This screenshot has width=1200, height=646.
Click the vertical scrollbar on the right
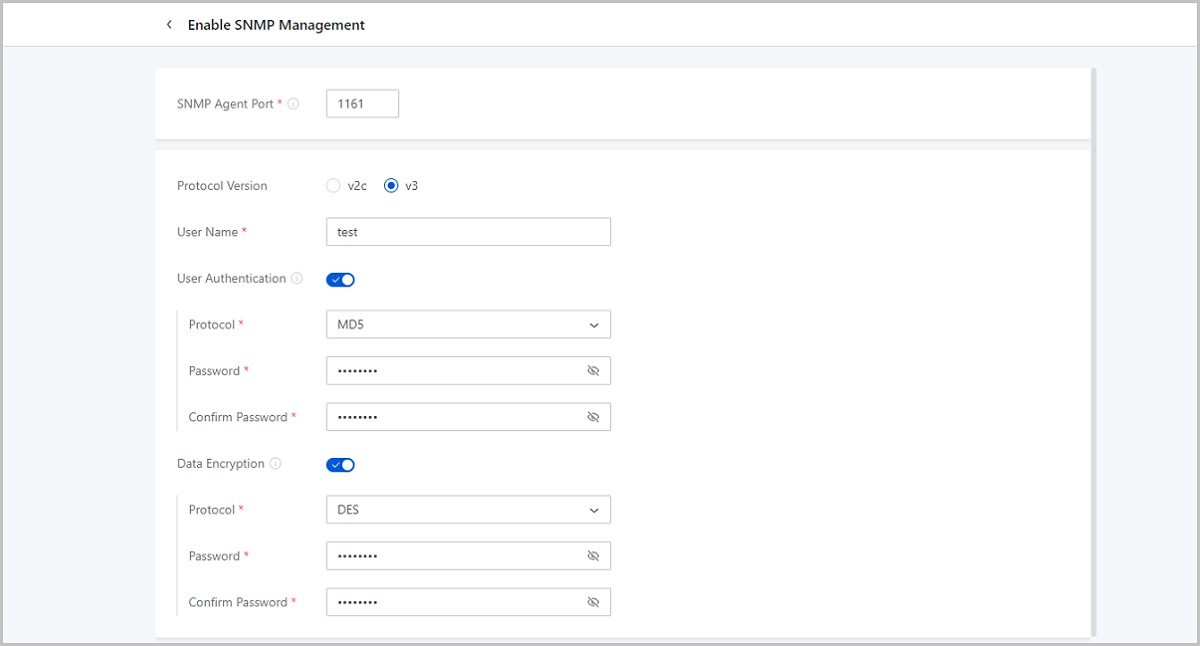point(1094,350)
